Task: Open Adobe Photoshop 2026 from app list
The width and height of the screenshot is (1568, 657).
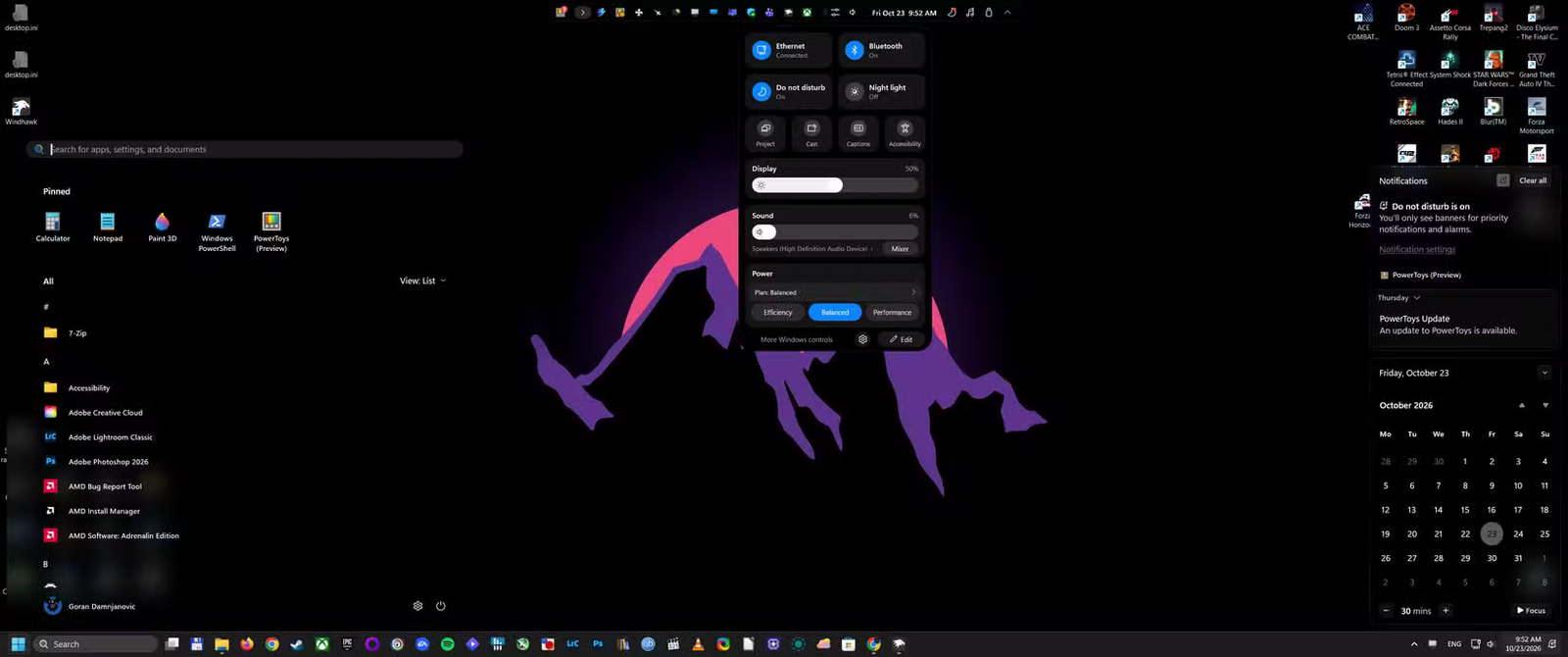Action: tap(97, 462)
